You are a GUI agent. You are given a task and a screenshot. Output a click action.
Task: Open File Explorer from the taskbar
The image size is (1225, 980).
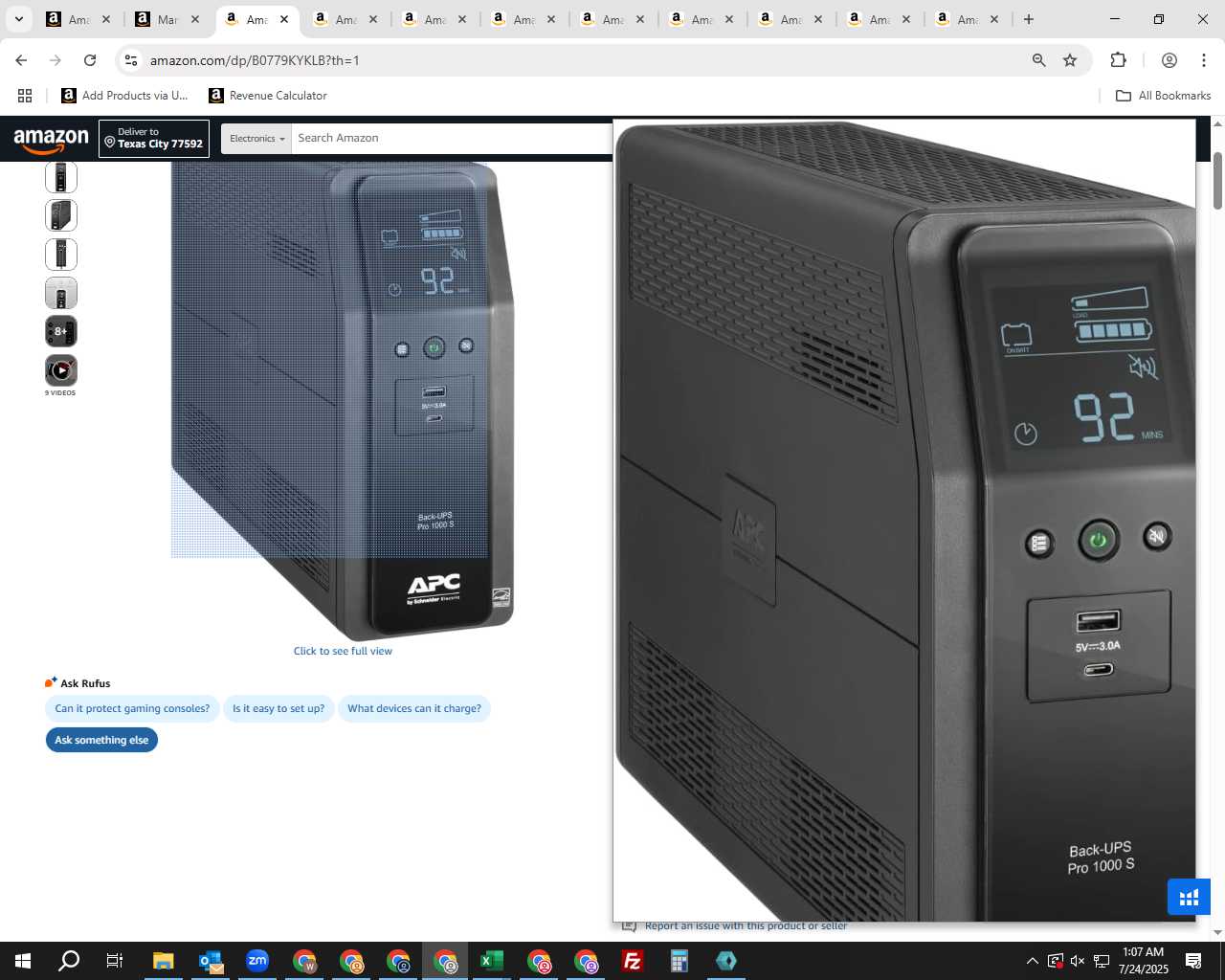pos(164,961)
